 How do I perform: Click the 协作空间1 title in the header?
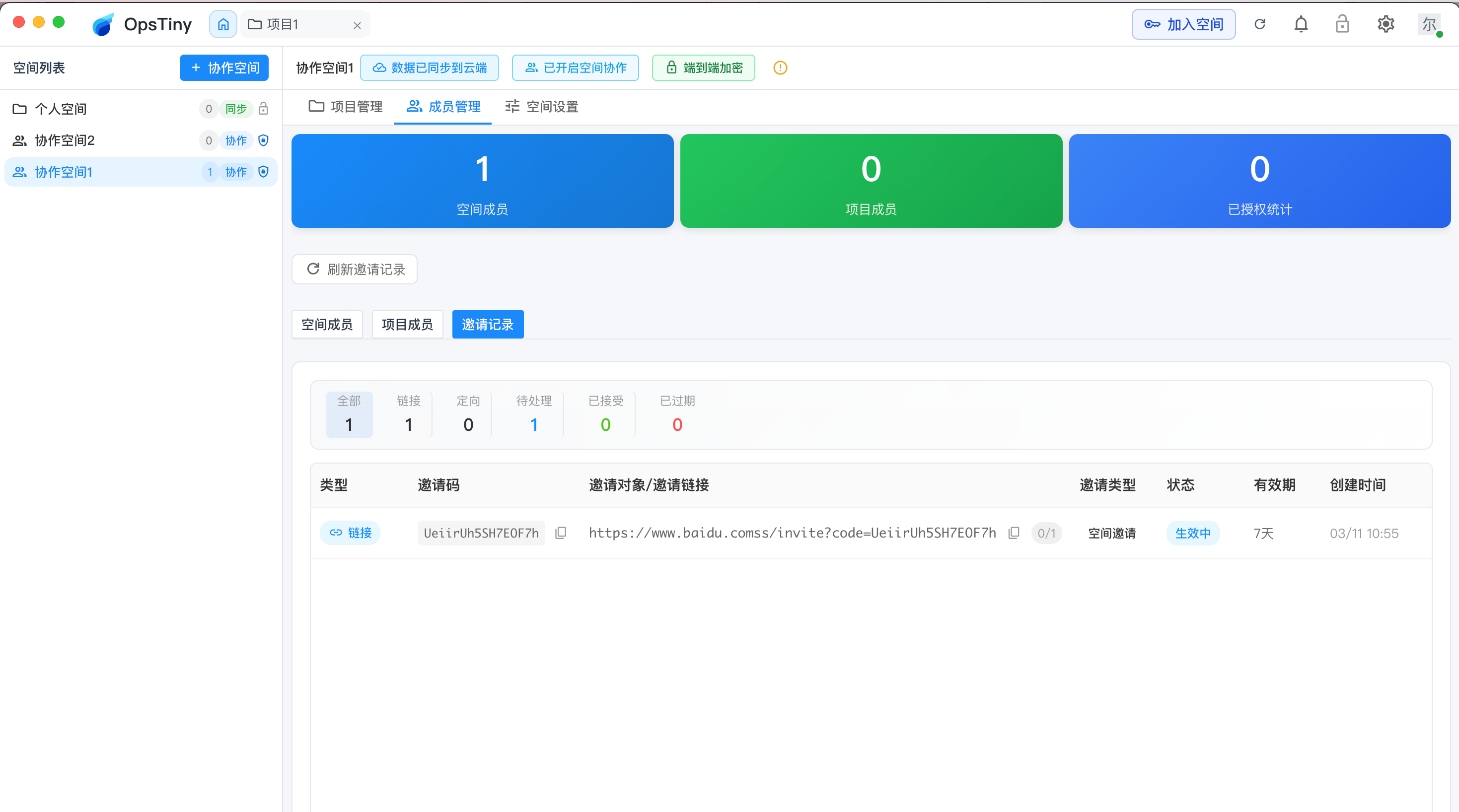click(325, 68)
